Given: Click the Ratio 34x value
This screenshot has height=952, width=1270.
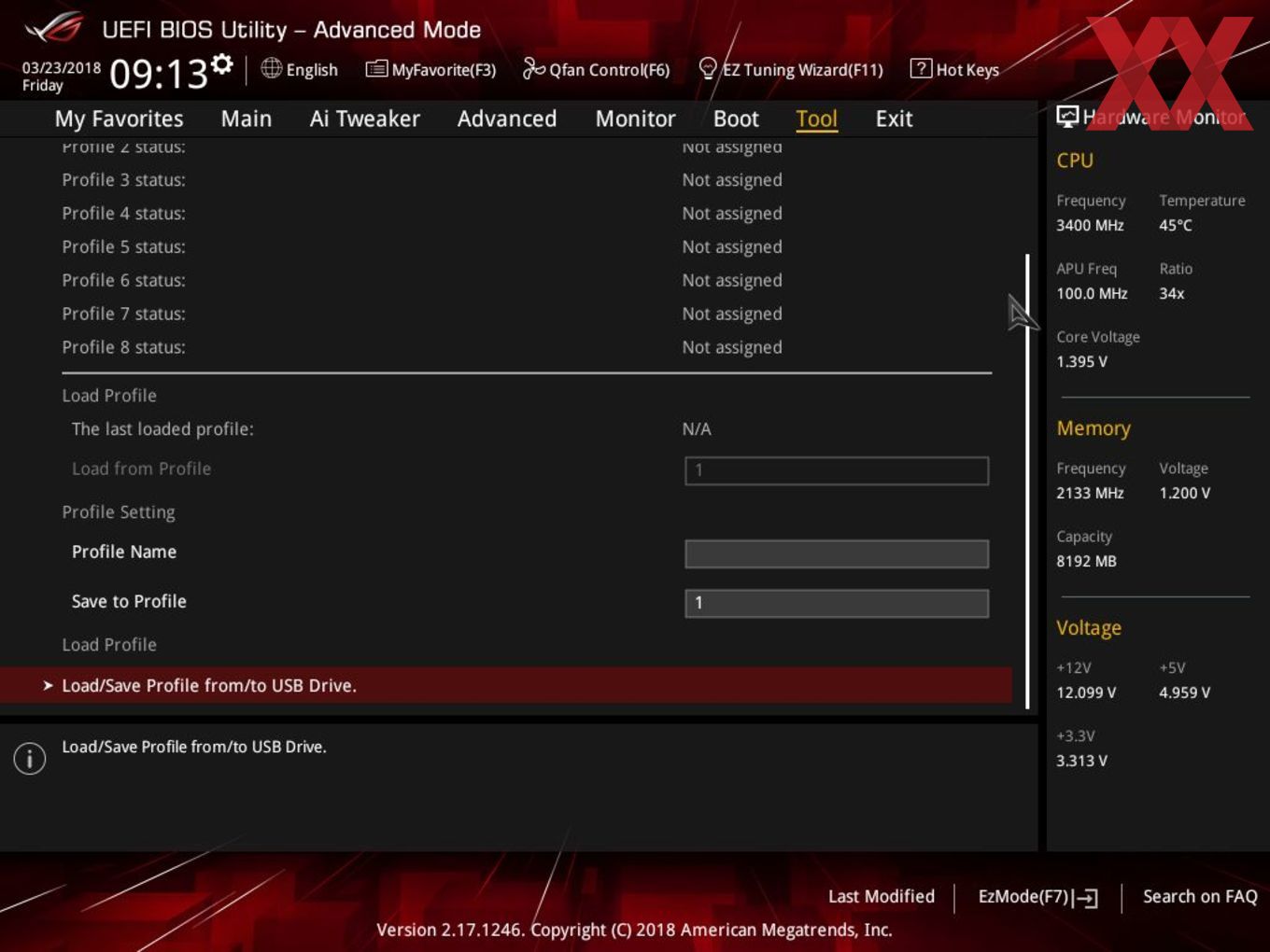Looking at the screenshot, I should [x=1172, y=293].
